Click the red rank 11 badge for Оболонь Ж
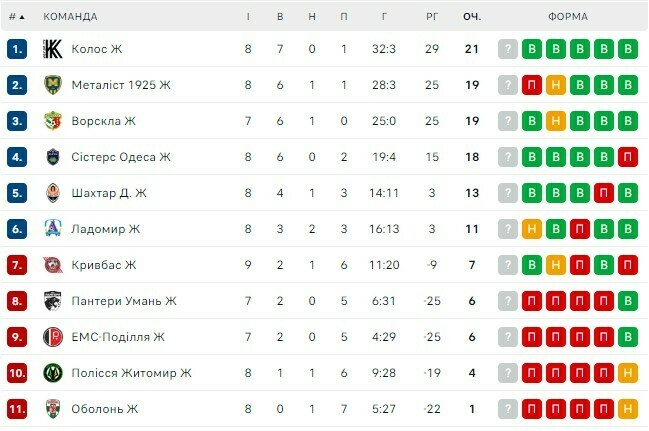 point(16,409)
